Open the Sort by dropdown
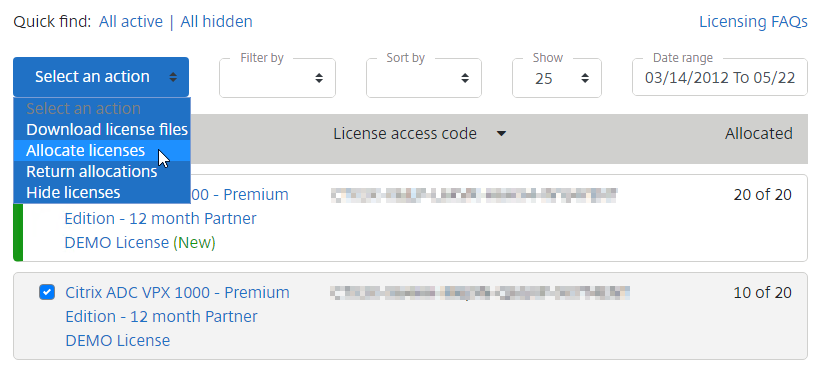This screenshot has height=365, width=814. [x=424, y=78]
